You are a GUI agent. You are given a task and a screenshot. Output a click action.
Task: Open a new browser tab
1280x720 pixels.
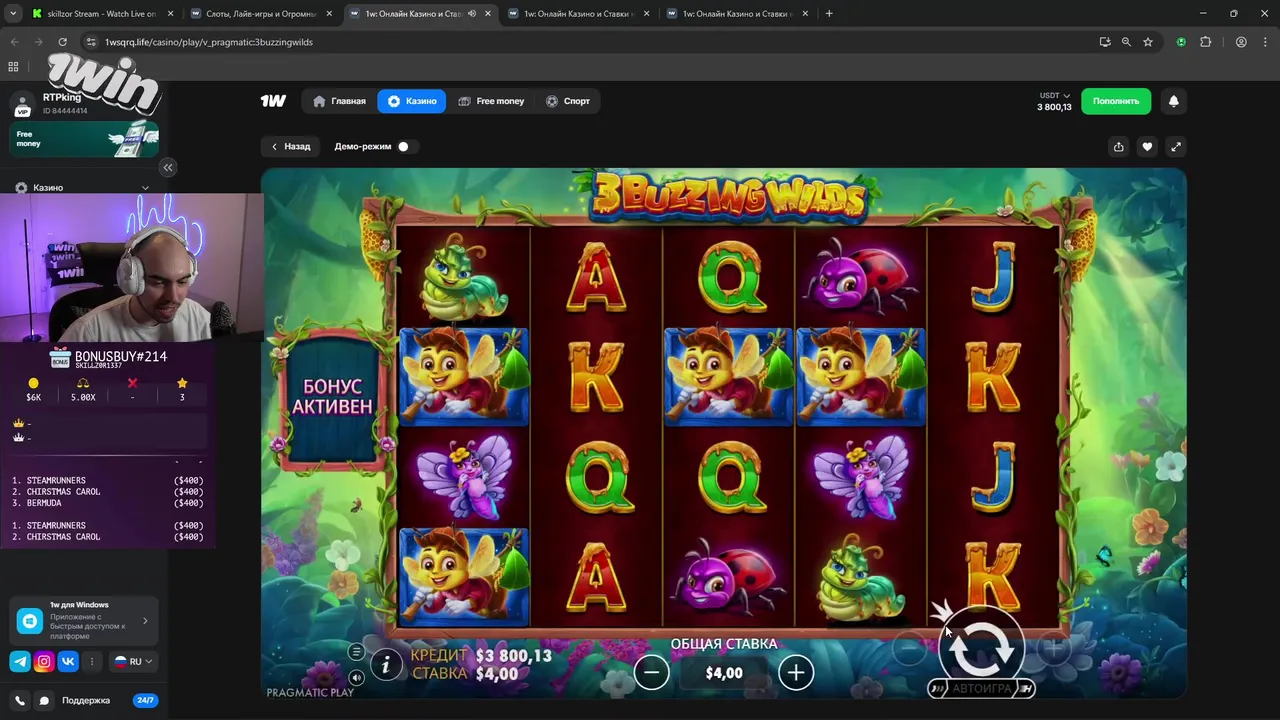(829, 14)
